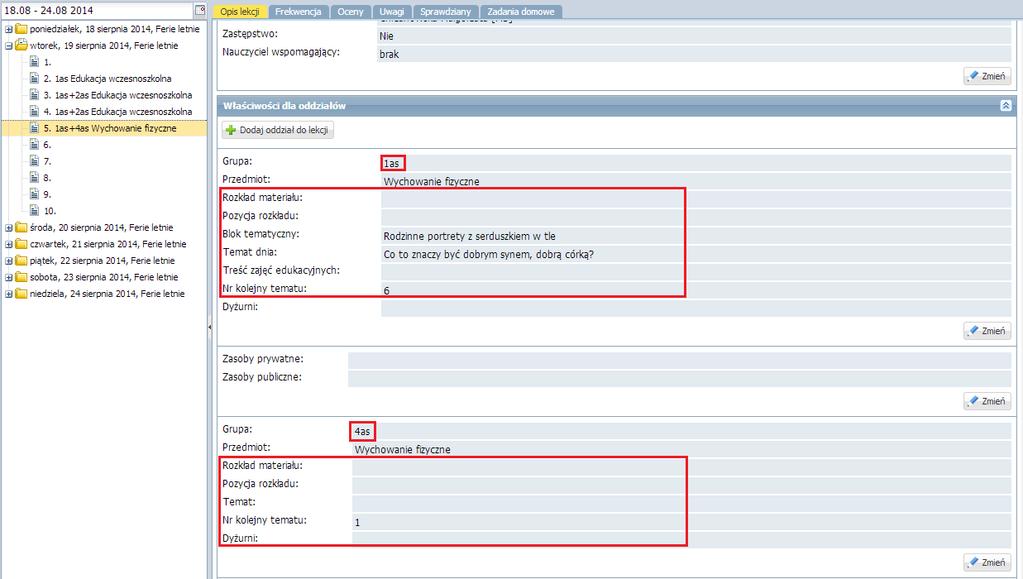Switch to the Opis lekcji tab
The height and width of the screenshot is (579, 1023).
(x=239, y=12)
